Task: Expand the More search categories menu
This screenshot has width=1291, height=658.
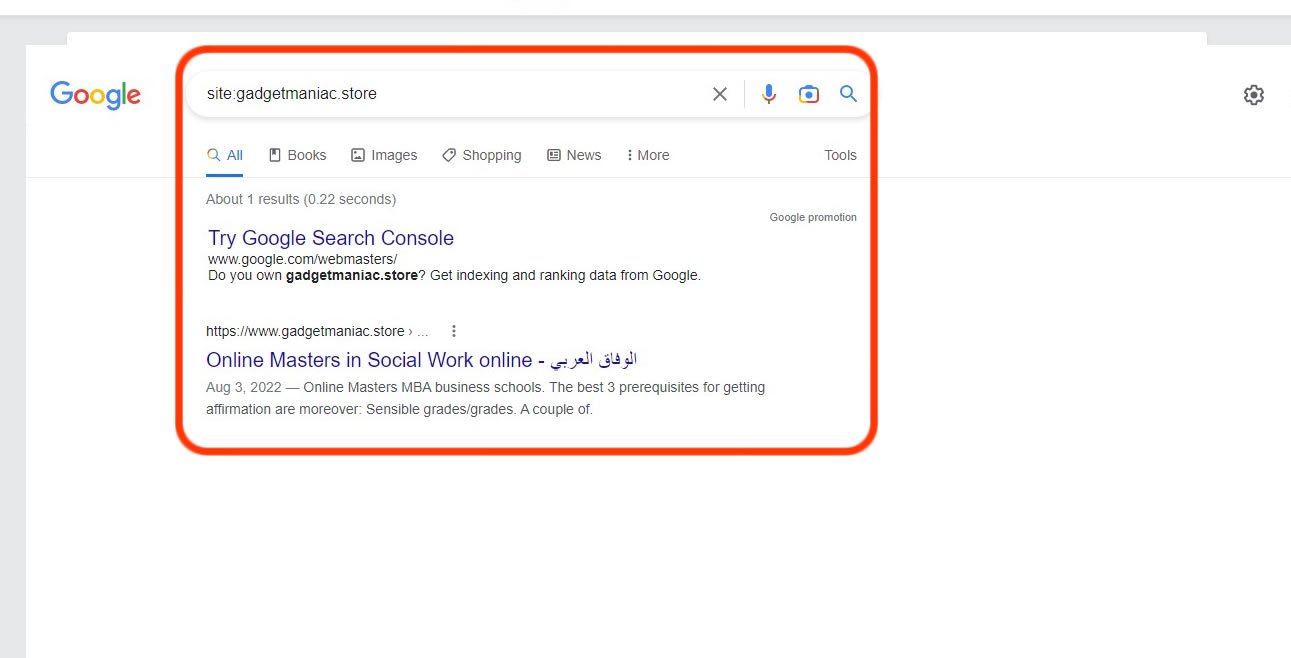Action: (x=647, y=155)
